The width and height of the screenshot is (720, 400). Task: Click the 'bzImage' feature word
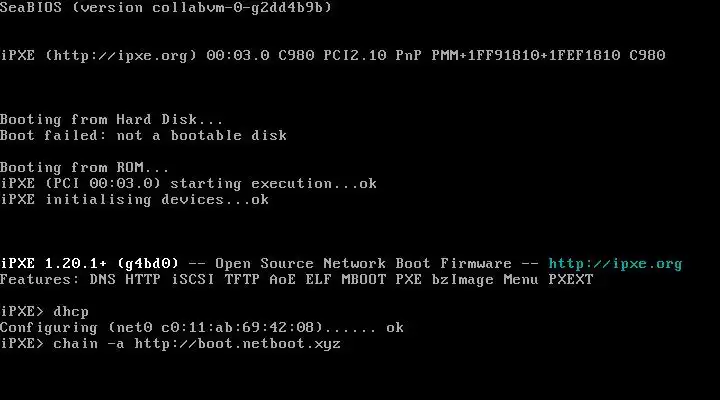[462, 280]
